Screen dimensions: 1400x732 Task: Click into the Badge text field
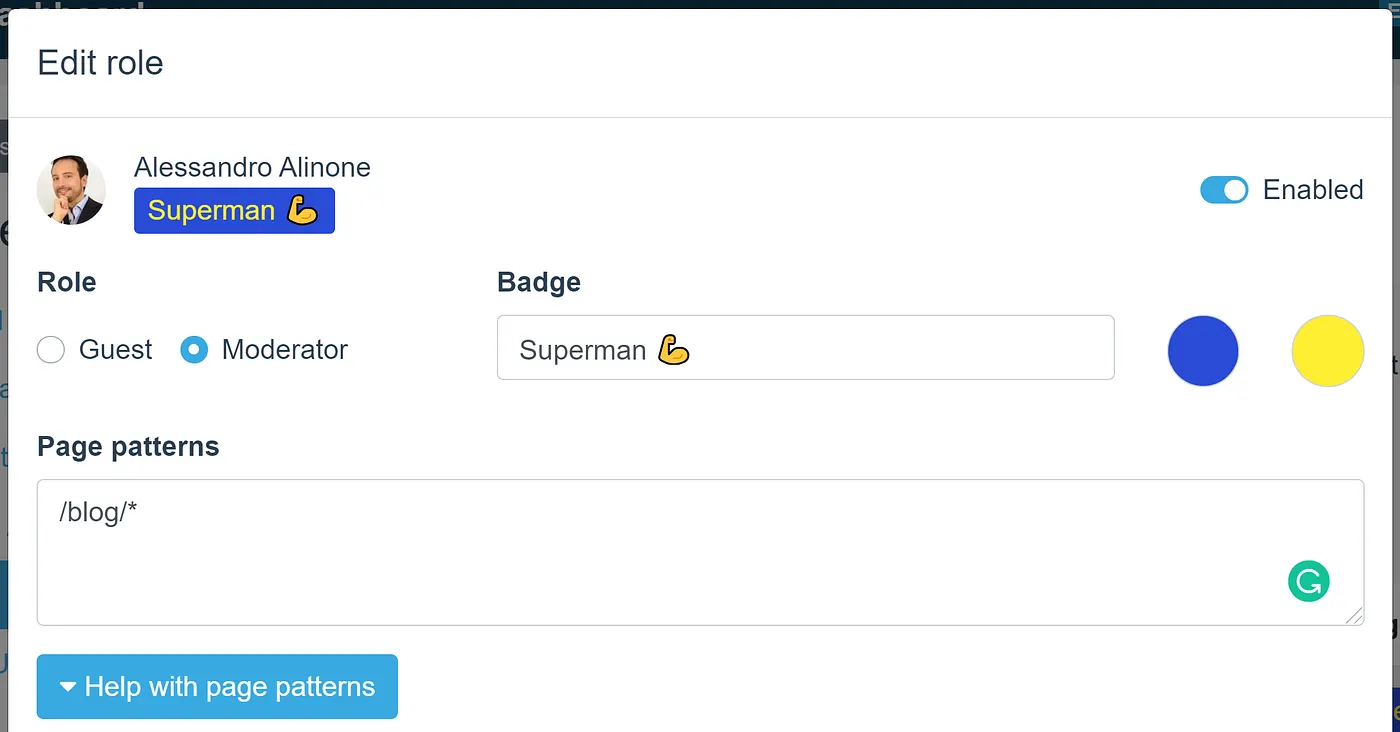880,348
